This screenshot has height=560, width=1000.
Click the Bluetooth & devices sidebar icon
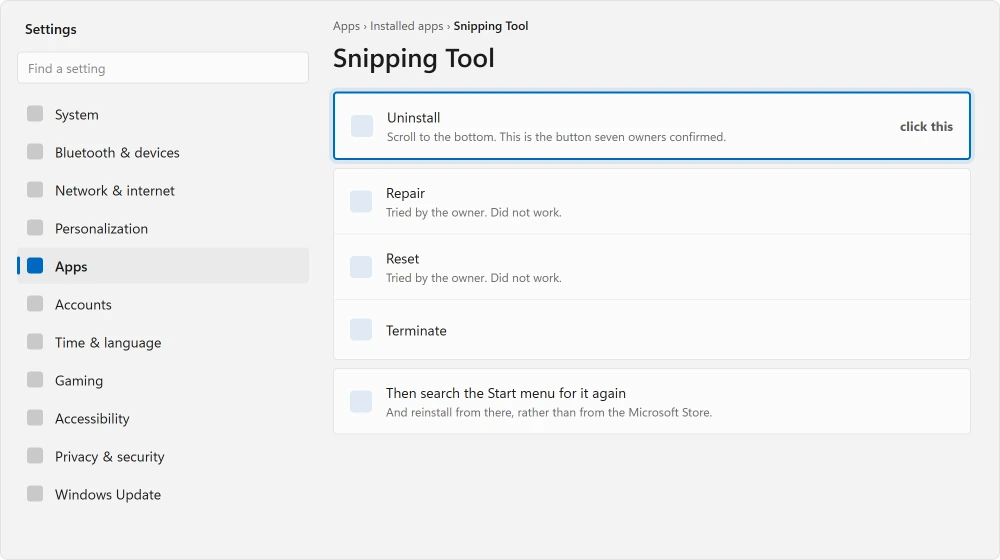35,152
